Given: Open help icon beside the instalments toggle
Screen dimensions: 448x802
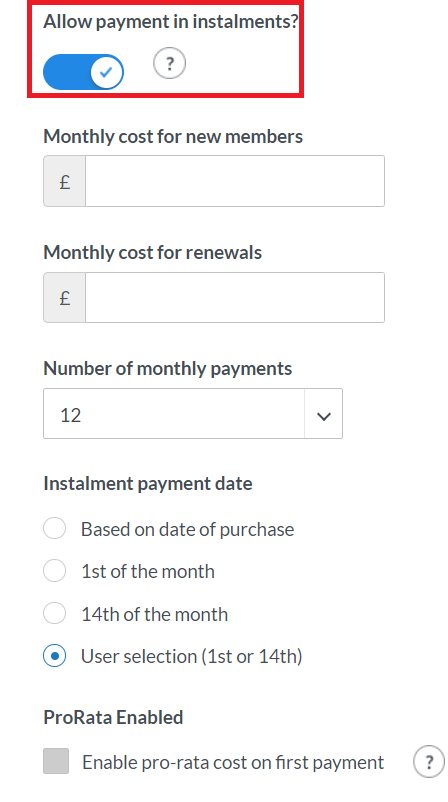Looking at the screenshot, I should pyautogui.click(x=169, y=63).
